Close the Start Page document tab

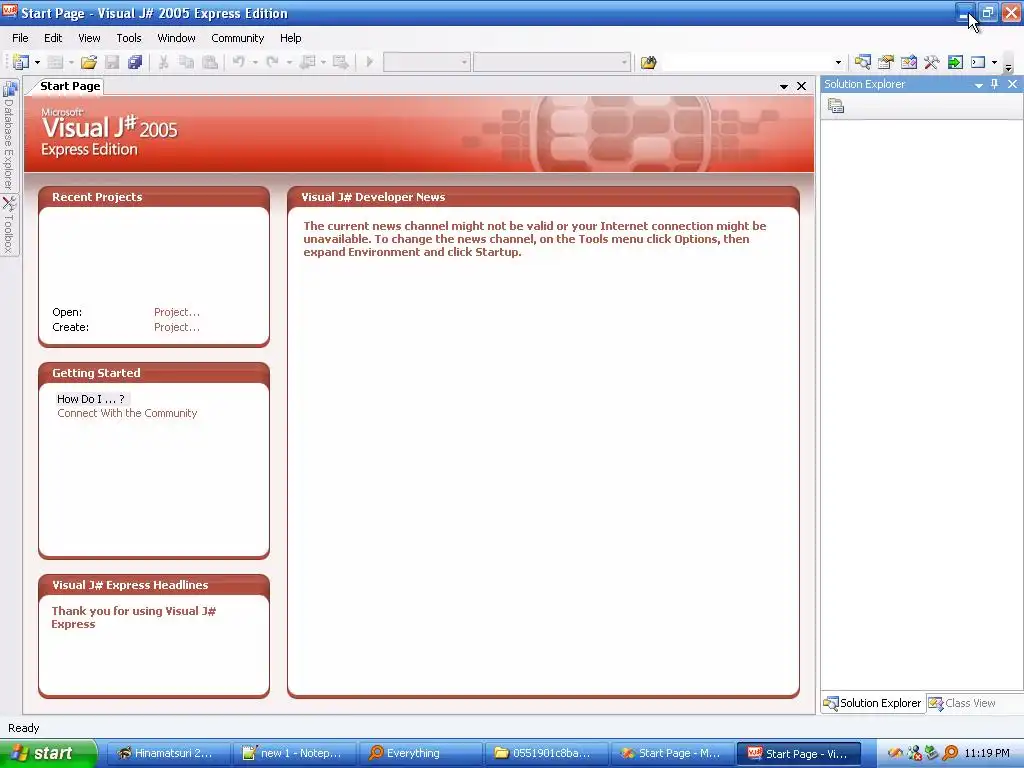pos(801,86)
